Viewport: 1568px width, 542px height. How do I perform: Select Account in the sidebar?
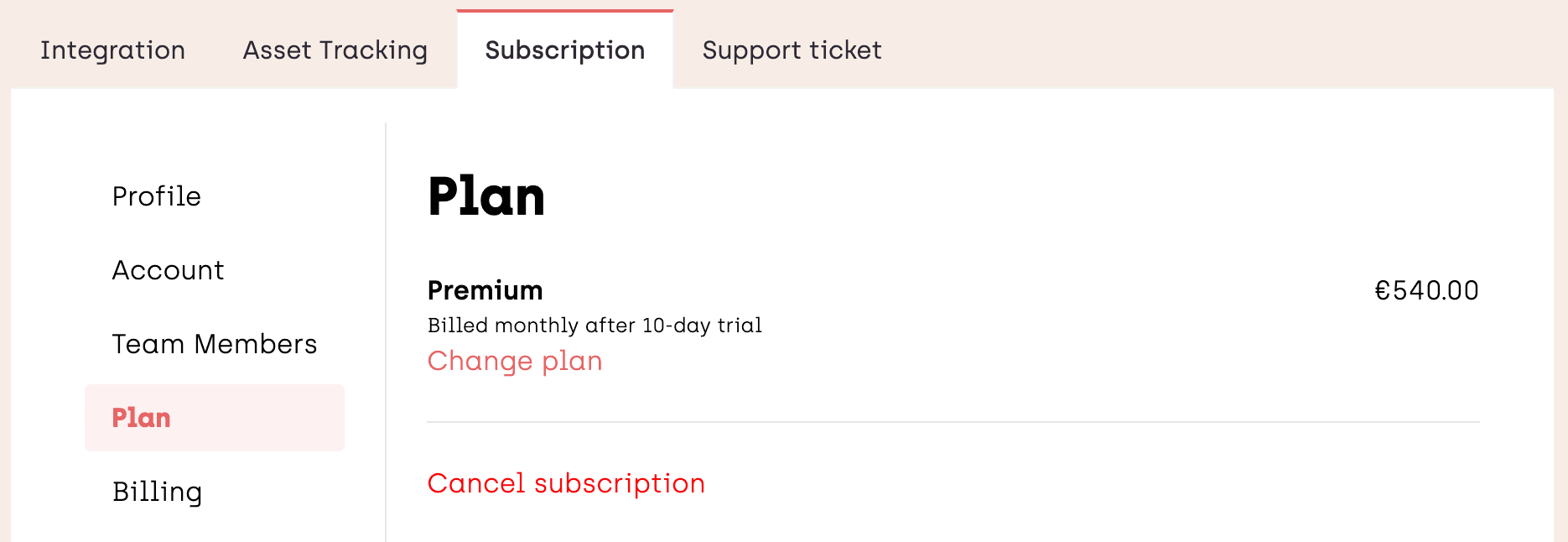[168, 270]
